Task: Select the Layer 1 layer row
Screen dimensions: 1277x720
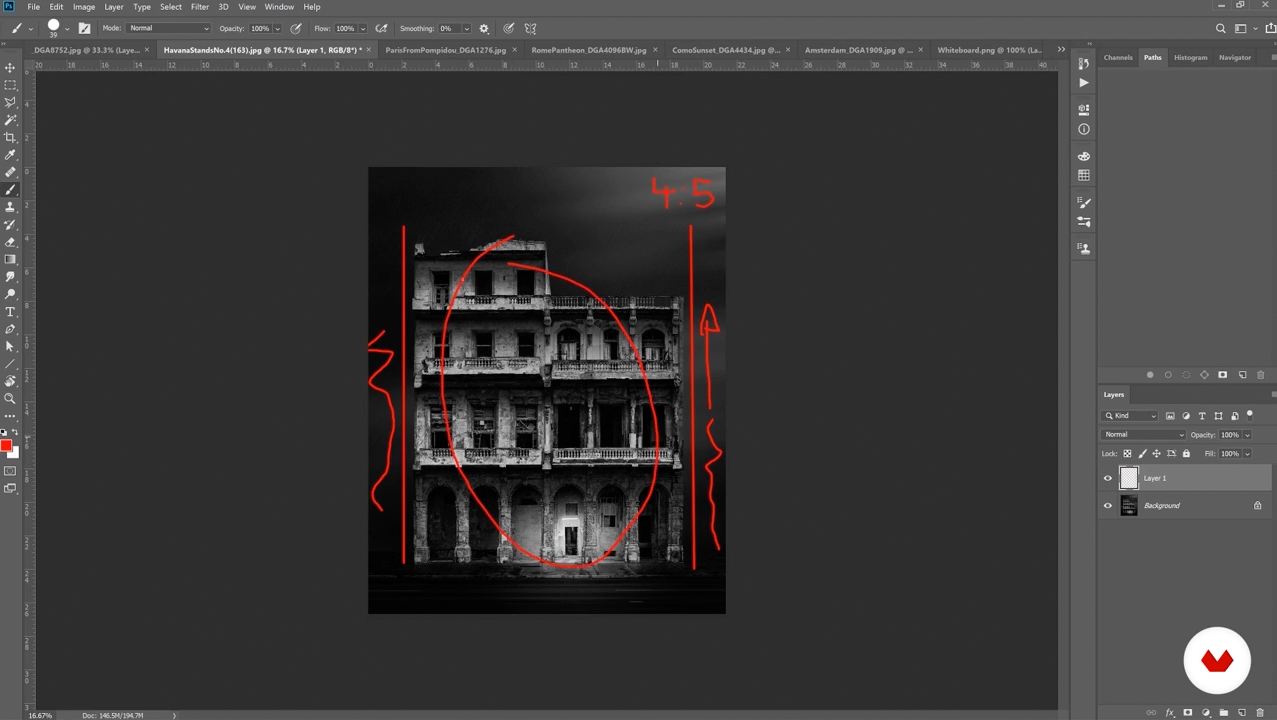Action: (1187, 479)
